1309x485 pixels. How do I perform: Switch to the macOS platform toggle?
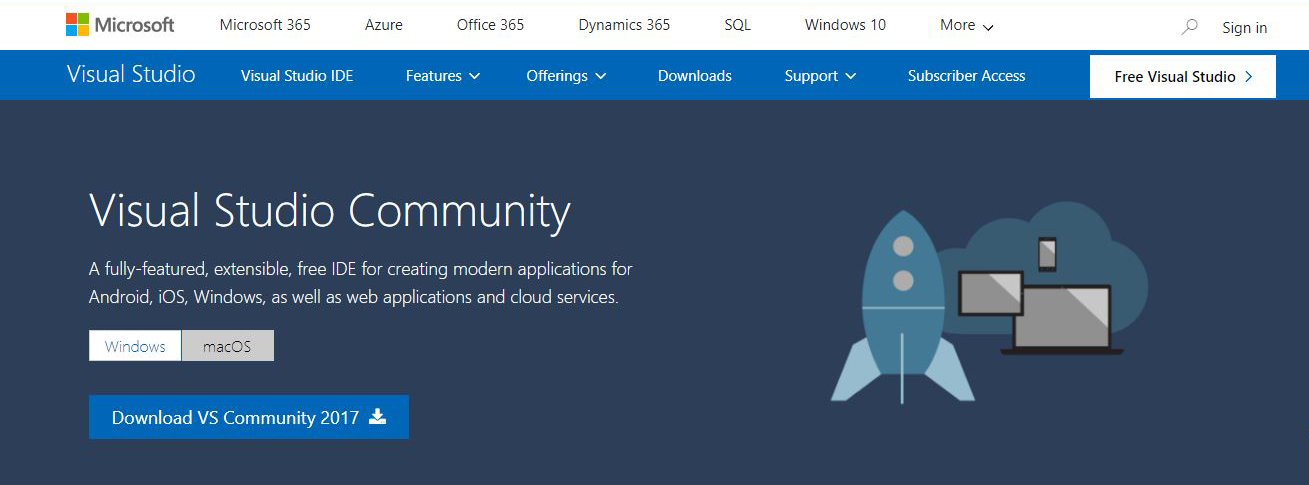pyautogui.click(x=227, y=346)
